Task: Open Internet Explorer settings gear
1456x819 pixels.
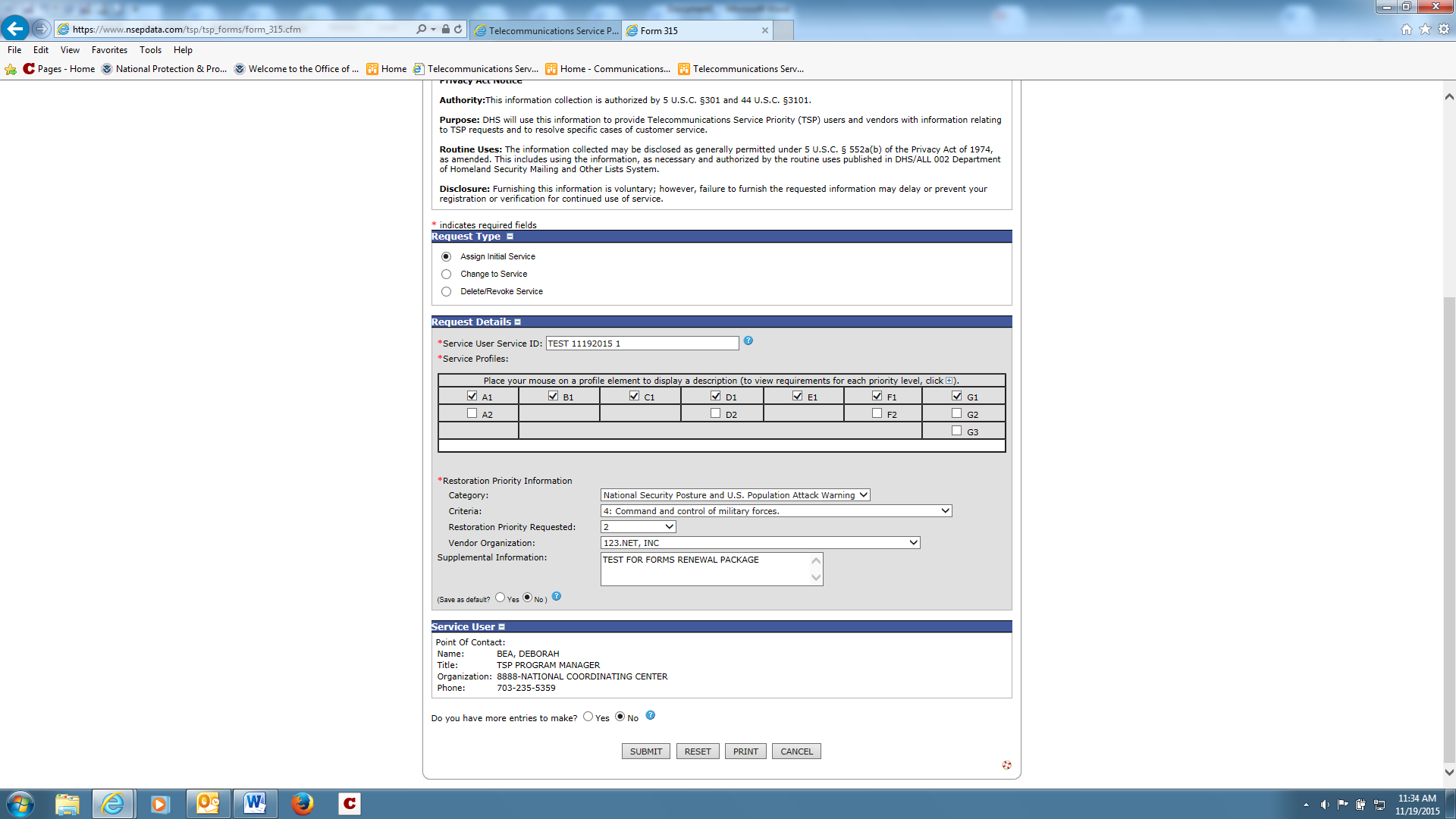Action: (1444, 30)
